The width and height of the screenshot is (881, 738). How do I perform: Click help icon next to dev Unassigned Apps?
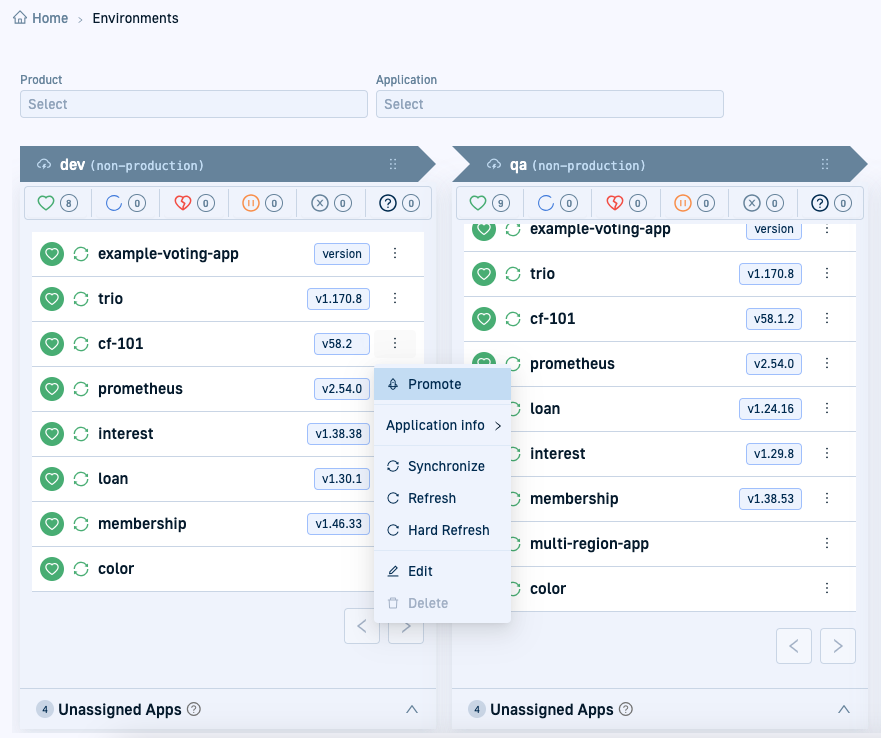194,709
